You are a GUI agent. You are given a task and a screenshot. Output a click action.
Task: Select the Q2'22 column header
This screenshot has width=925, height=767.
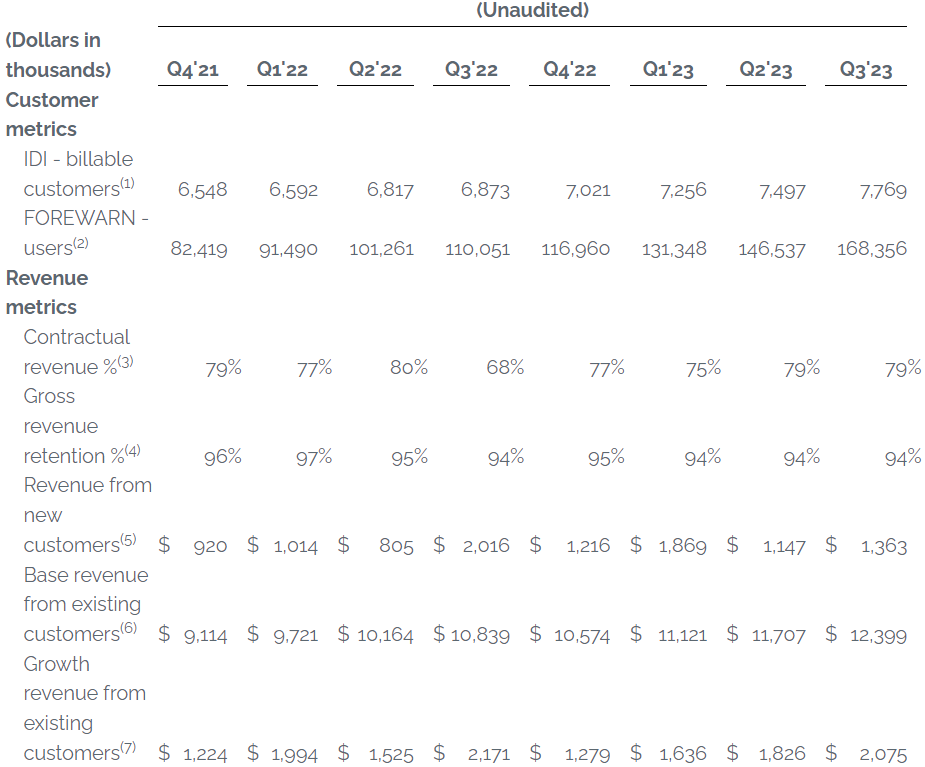(x=375, y=70)
